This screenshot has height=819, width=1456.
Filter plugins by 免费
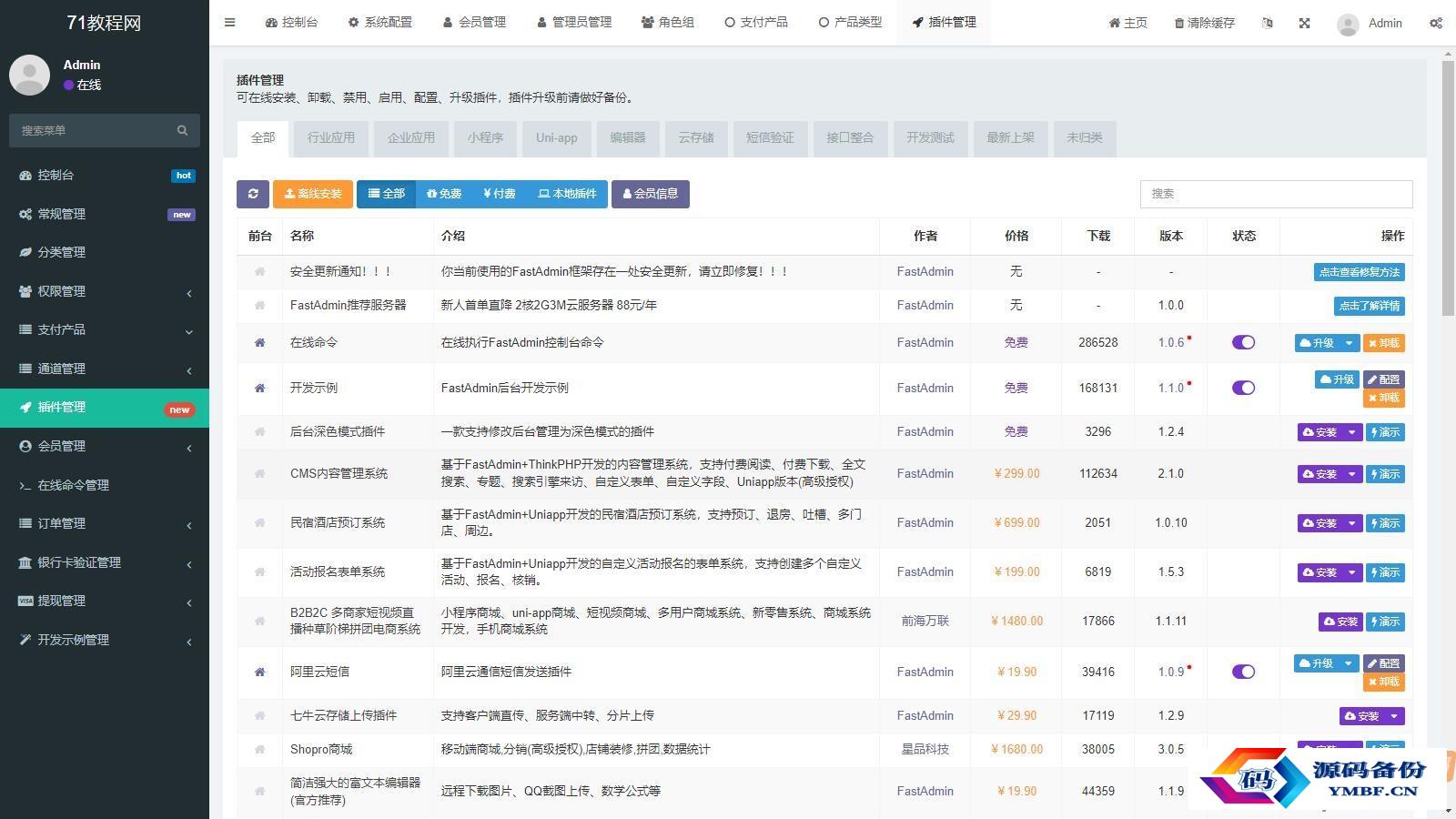(x=444, y=194)
